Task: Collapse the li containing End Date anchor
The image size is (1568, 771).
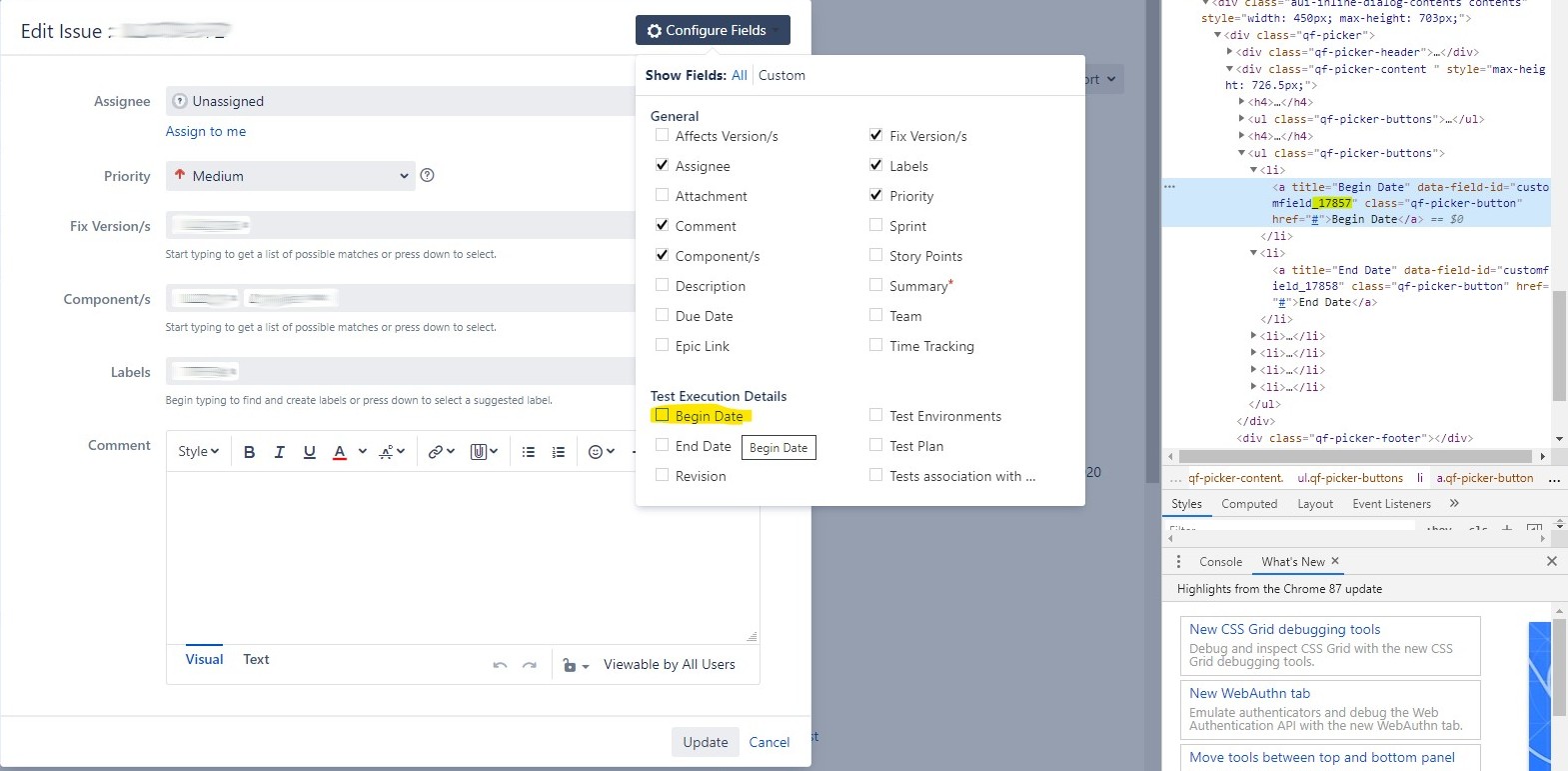Action: pyautogui.click(x=1253, y=253)
